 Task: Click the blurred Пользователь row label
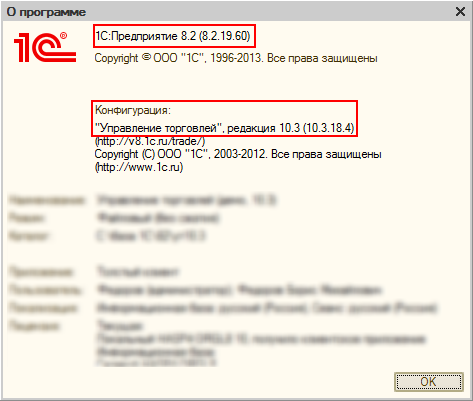coord(45,290)
